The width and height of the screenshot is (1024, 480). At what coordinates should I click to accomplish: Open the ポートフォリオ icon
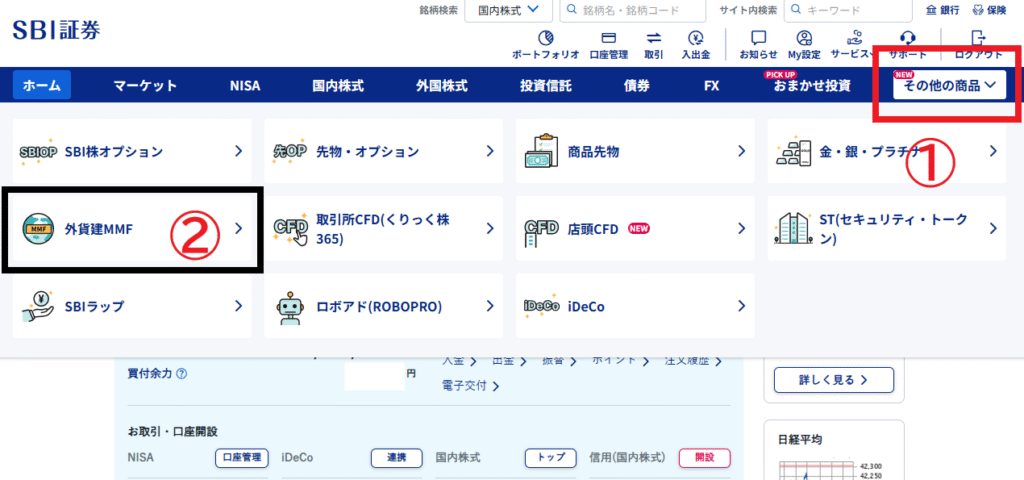[545, 37]
